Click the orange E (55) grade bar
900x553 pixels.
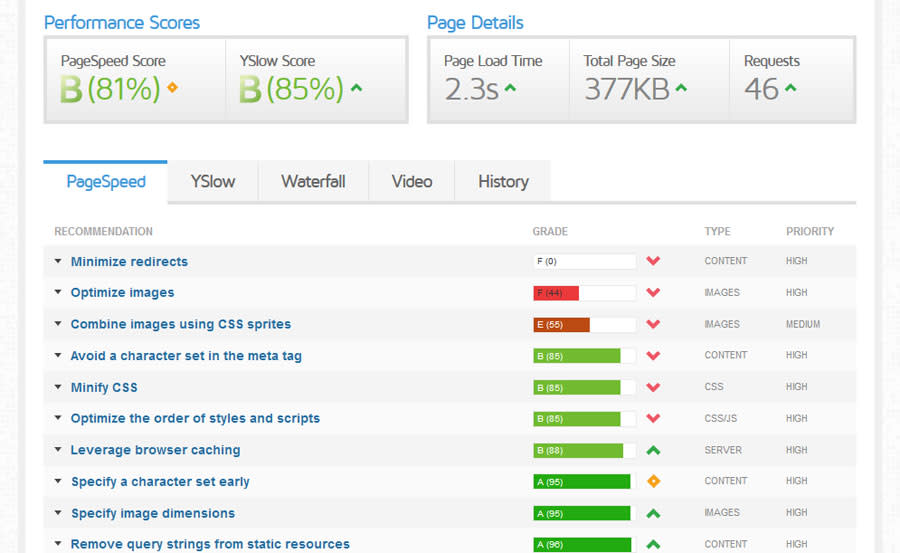584,324
